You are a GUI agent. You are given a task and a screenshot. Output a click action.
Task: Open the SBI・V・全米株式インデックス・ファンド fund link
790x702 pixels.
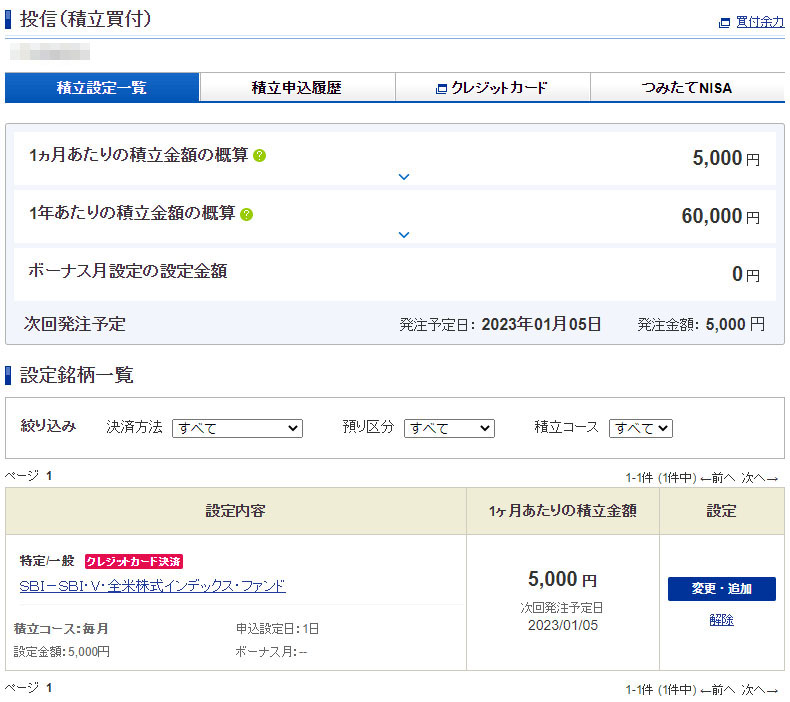(152, 586)
